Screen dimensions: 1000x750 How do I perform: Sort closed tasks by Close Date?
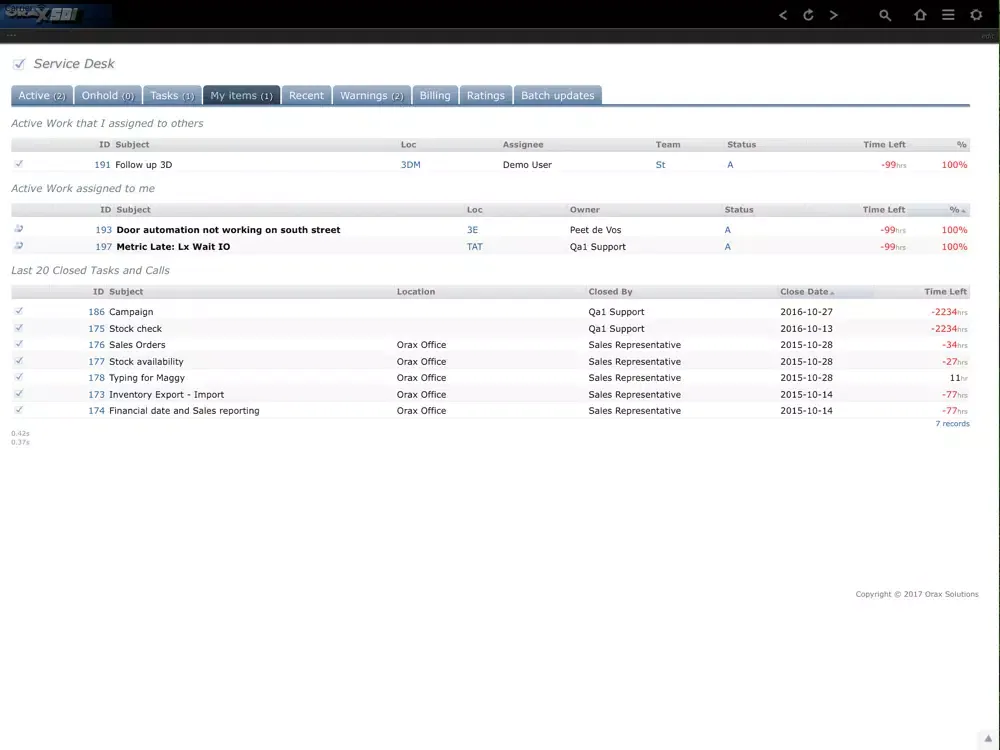[805, 292]
